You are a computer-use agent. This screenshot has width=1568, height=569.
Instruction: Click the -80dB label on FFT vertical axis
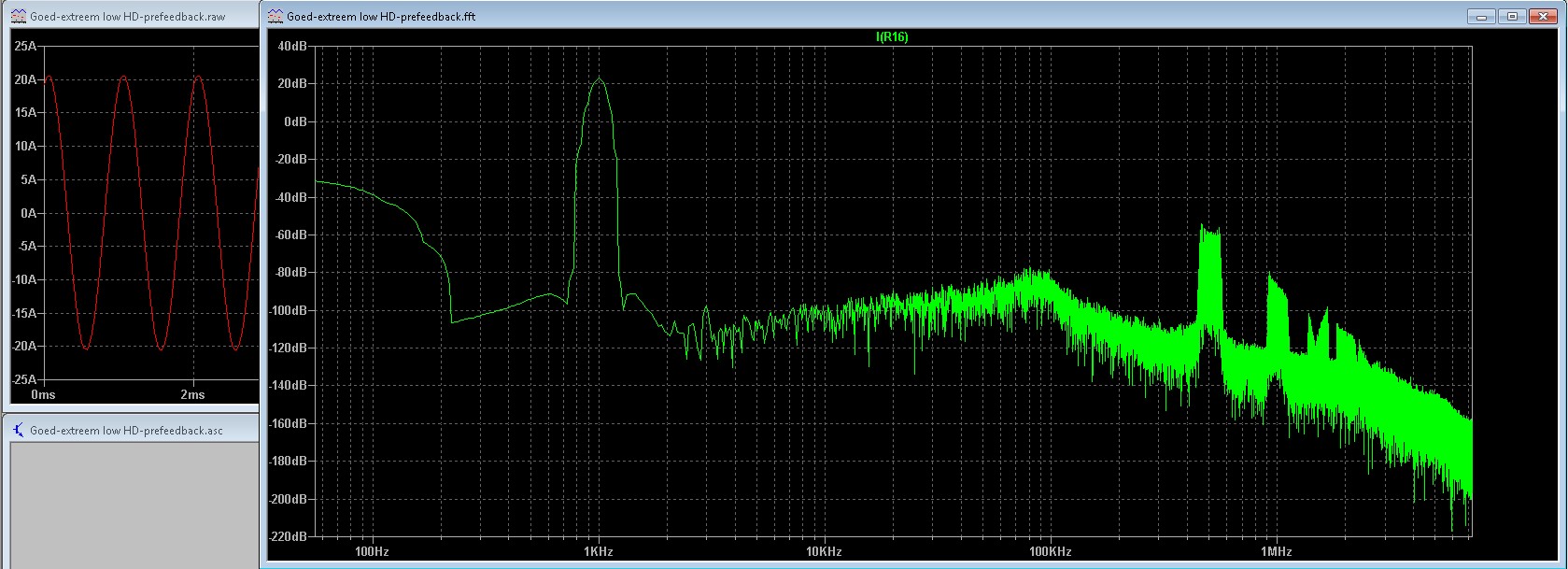[x=290, y=272]
